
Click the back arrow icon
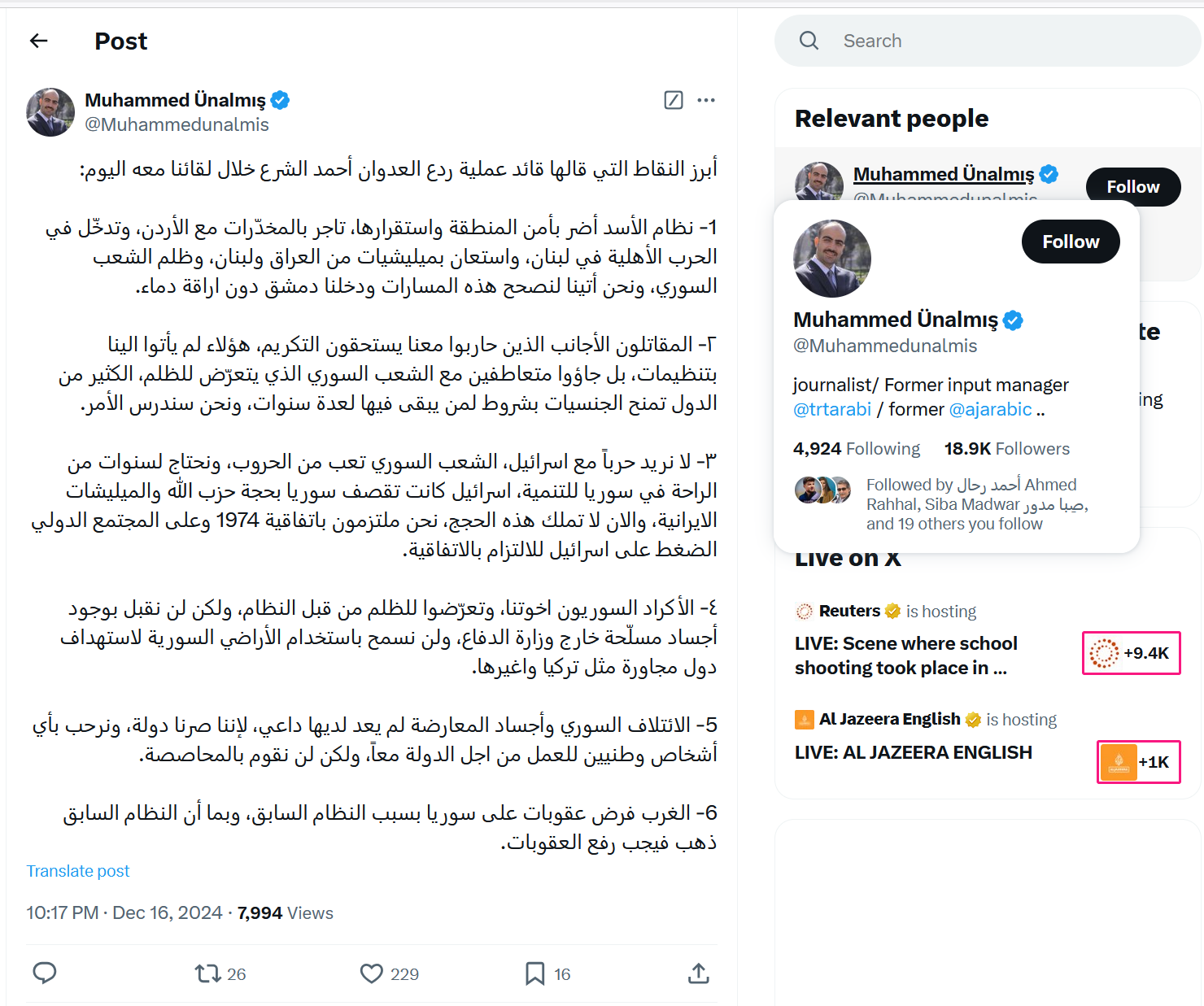point(39,41)
